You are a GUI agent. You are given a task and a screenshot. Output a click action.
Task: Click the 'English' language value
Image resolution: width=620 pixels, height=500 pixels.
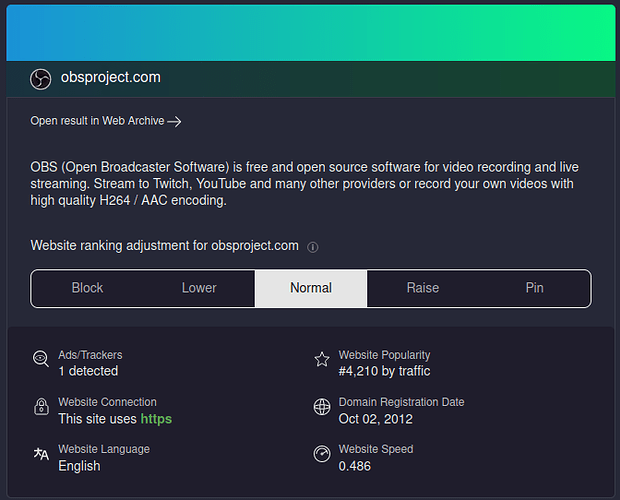tap(79, 466)
